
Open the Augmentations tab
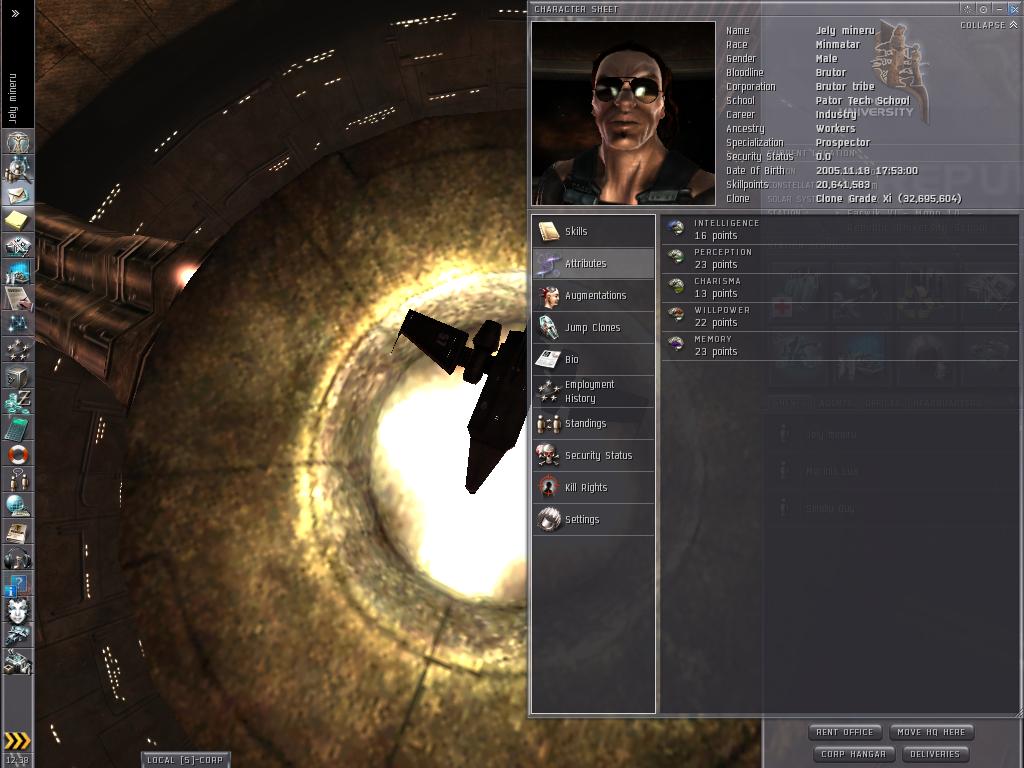tap(594, 295)
